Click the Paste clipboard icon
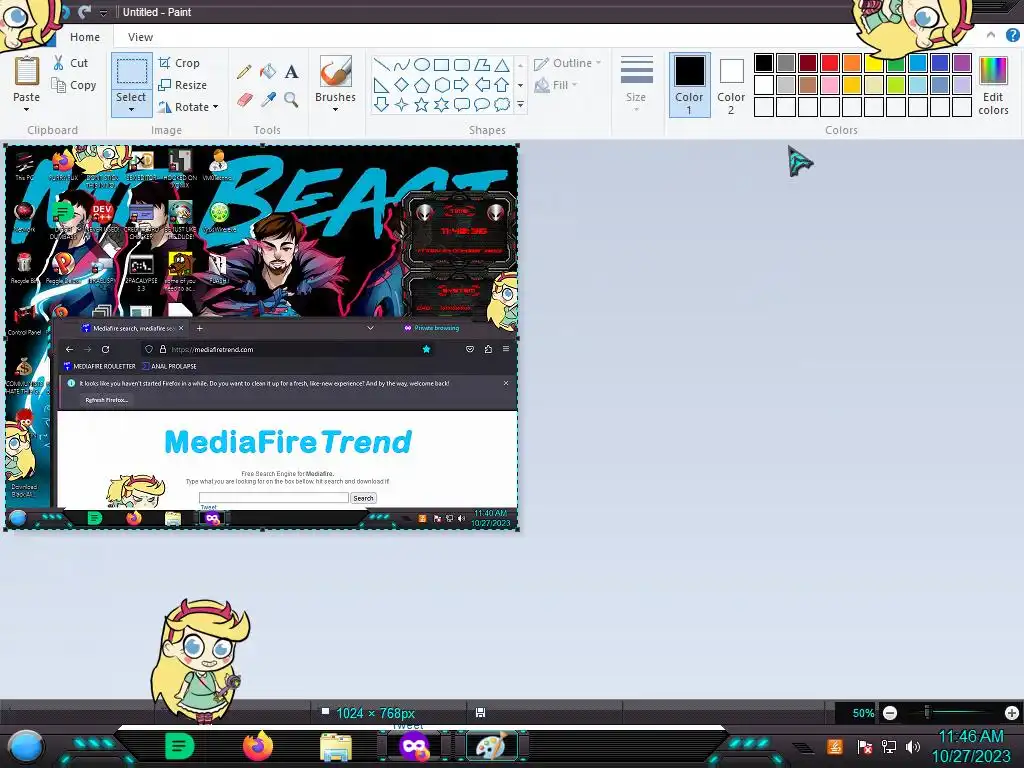 coord(27,71)
